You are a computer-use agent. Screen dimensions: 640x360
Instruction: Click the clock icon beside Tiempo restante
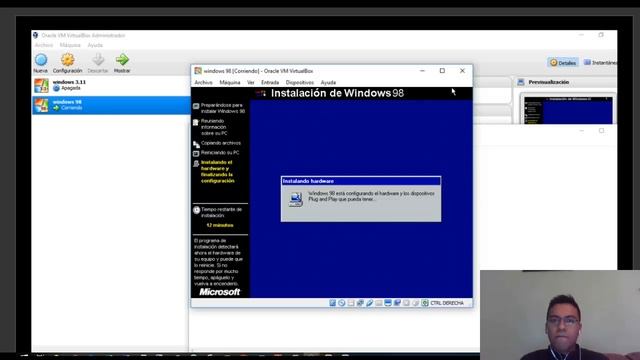tap(196, 210)
